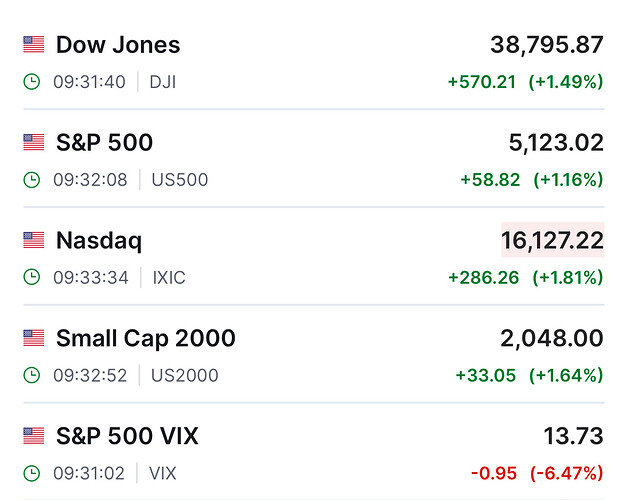Click the US flag beside Small Cap 2000
This screenshot has width=628, height=500.
(x=34, y=339)
